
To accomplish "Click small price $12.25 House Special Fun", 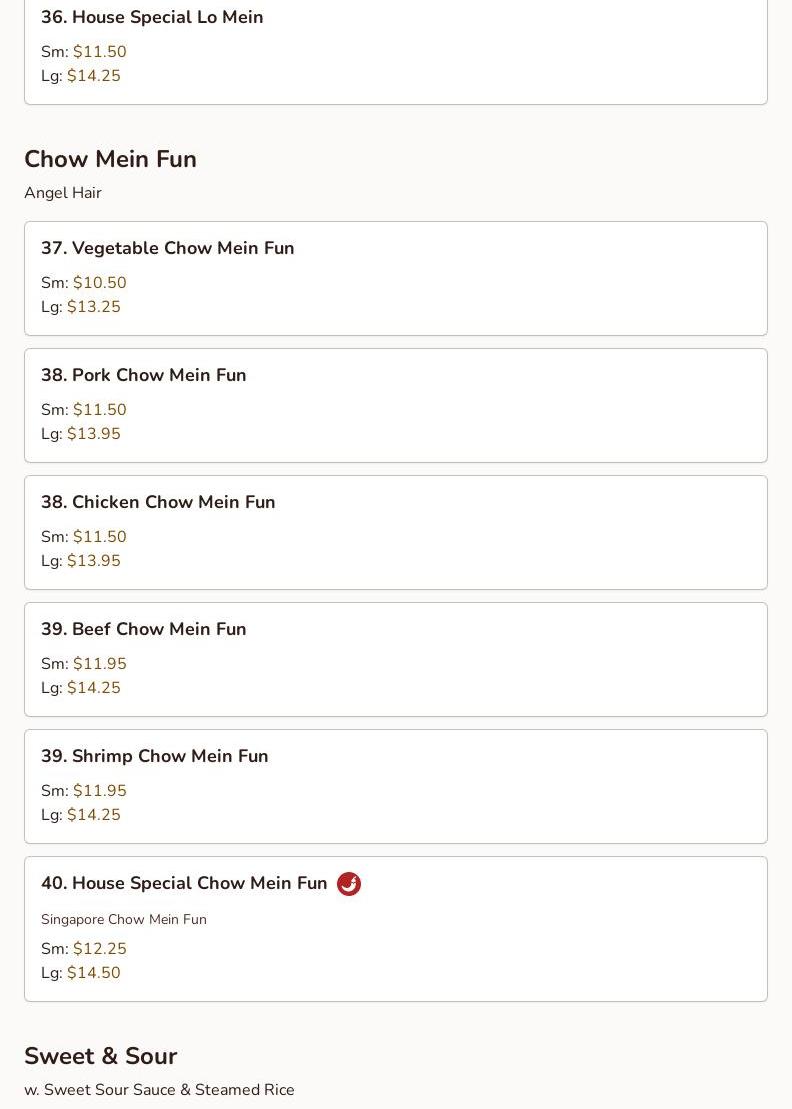I will coord(99,949).
